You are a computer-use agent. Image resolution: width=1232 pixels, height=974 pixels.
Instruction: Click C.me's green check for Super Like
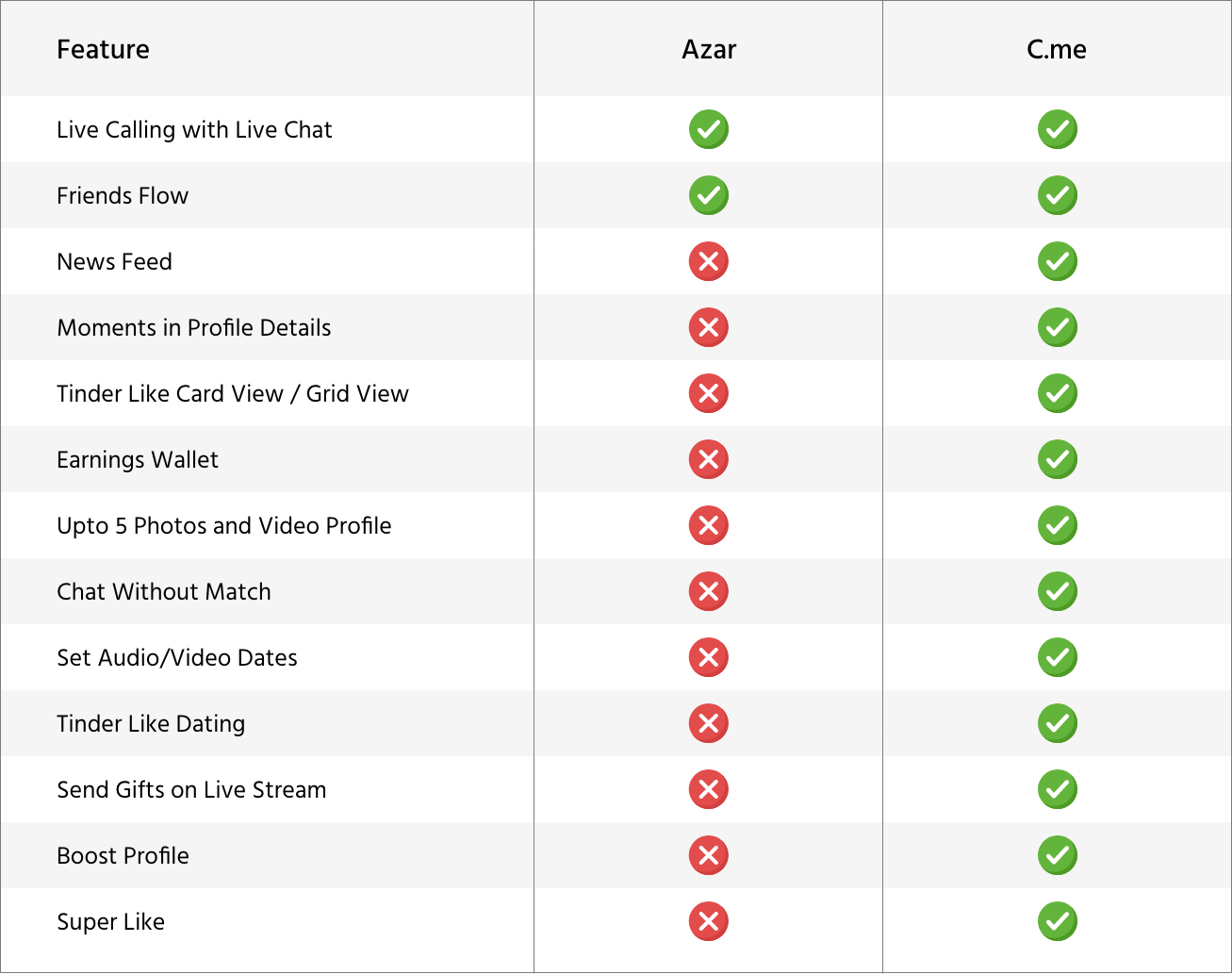[x=1058, y=921]
